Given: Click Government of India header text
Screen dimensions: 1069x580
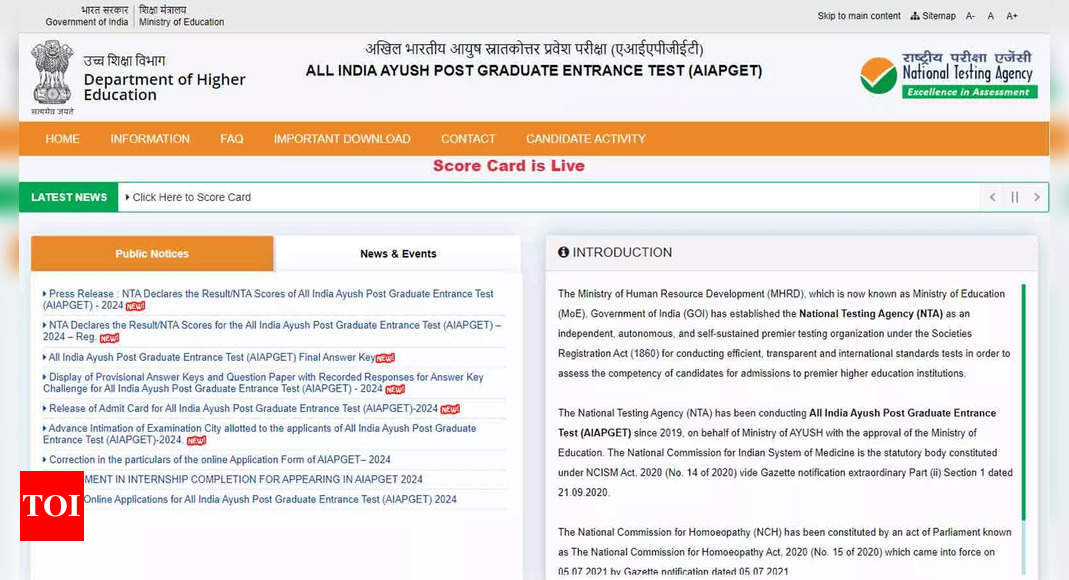Looking at the screenshot, I should [87, 22].
